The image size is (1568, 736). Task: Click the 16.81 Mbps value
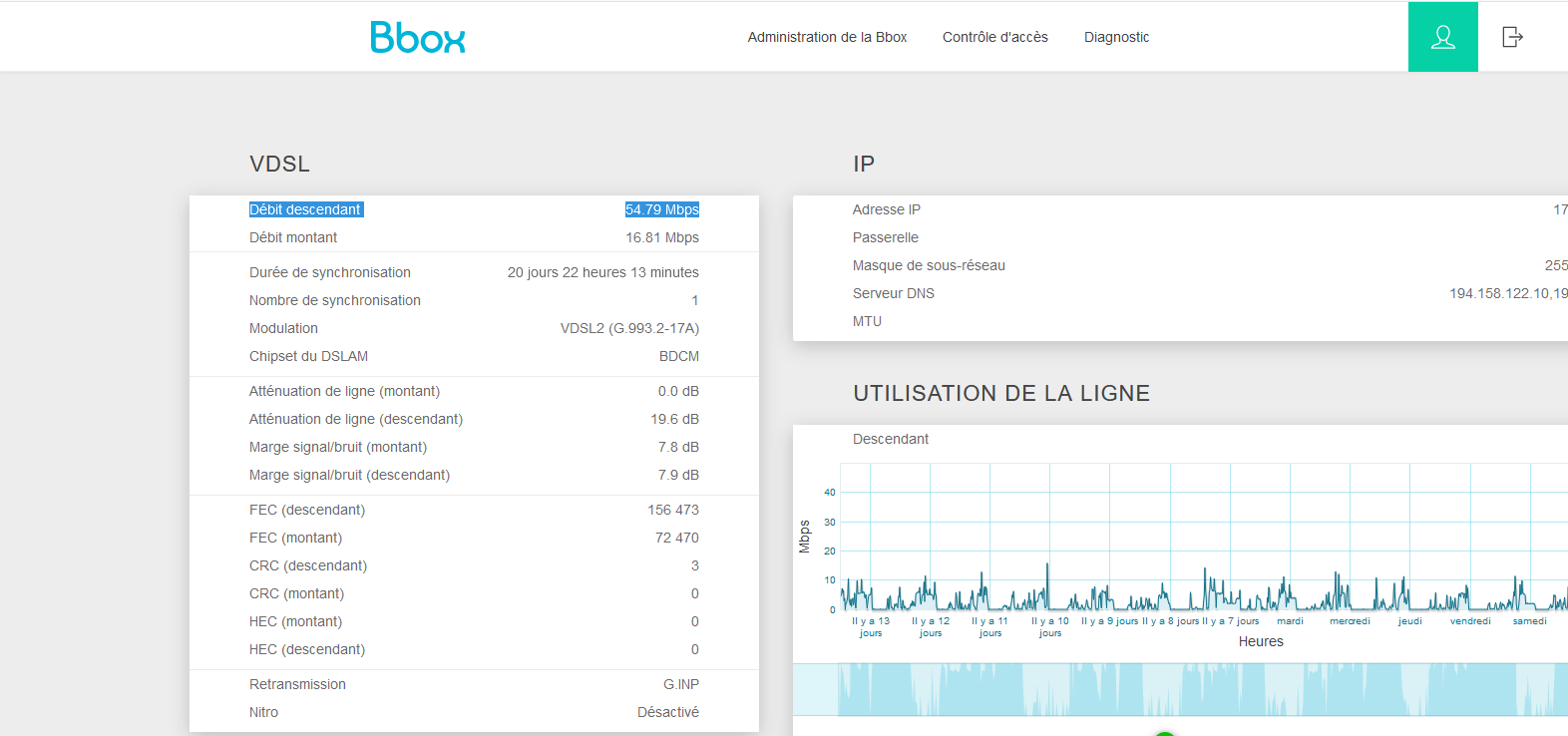662,237
